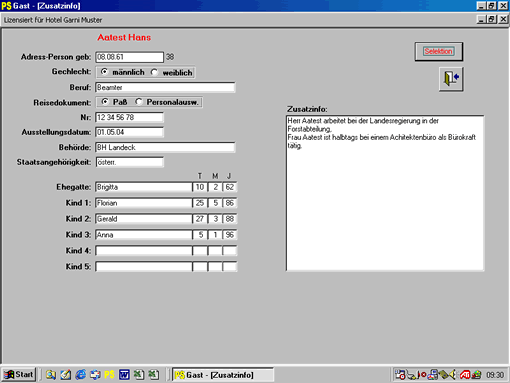The height and width of the screenshot is (383, 510).
Task: Click the Selektion button
Action: [439, 51]
